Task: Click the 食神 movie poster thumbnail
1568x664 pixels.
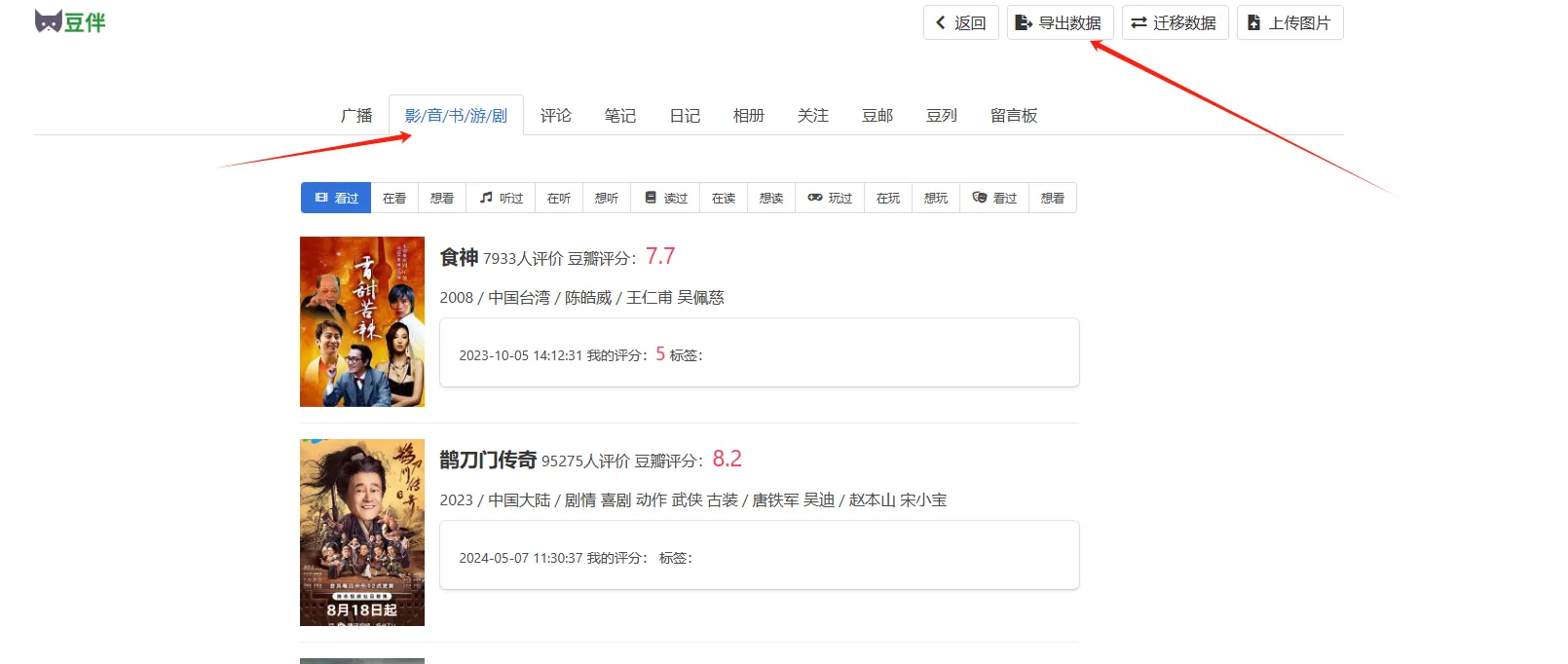Action: (362, 321)
